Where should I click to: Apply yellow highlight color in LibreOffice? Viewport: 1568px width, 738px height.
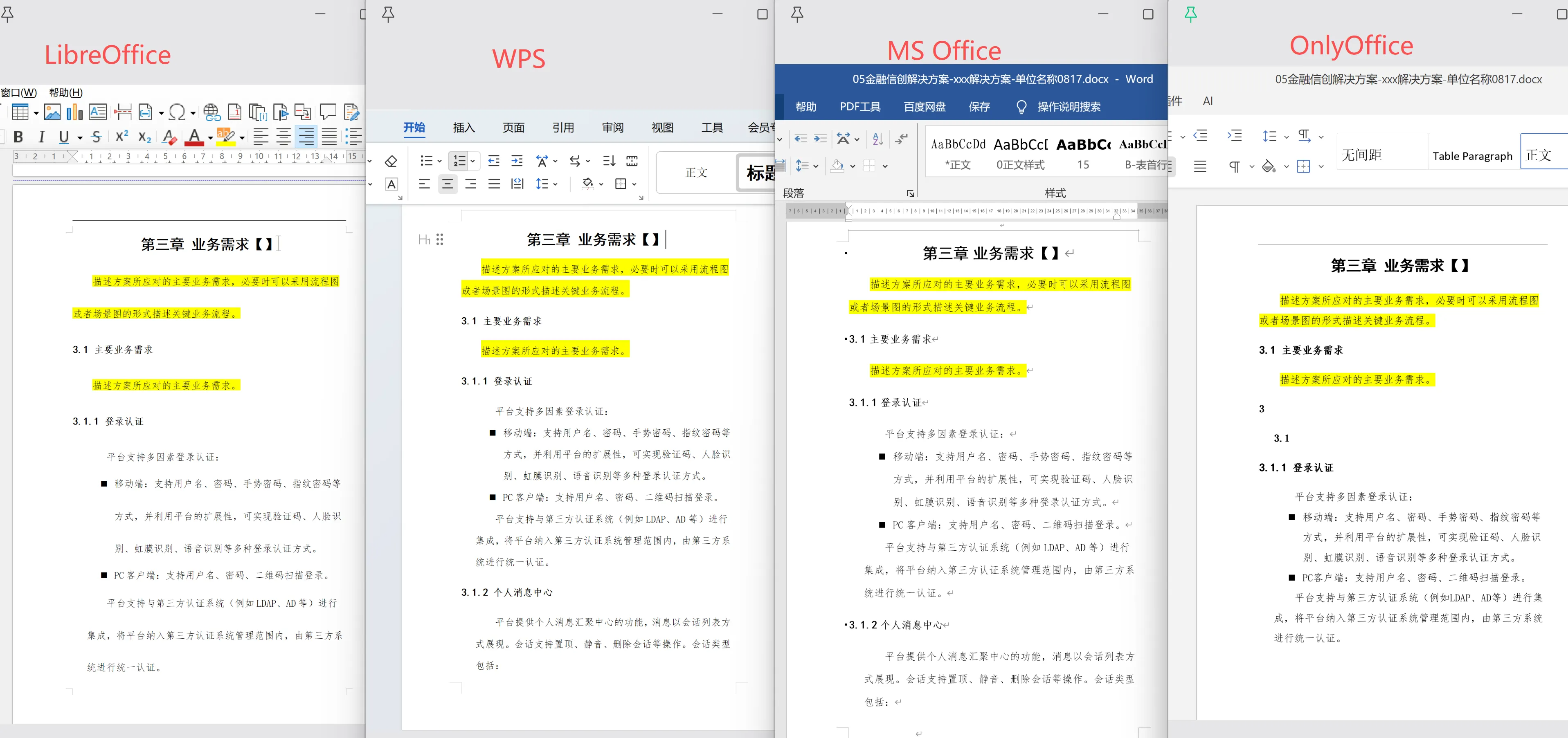[225, 137]
